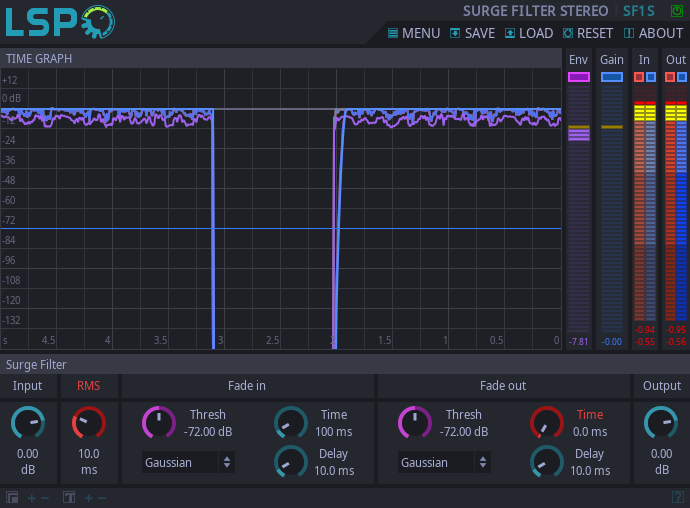The width and height of the screenshot is (690, 508).
Task: Click the In level meter bars
Action: pos(645,203)
